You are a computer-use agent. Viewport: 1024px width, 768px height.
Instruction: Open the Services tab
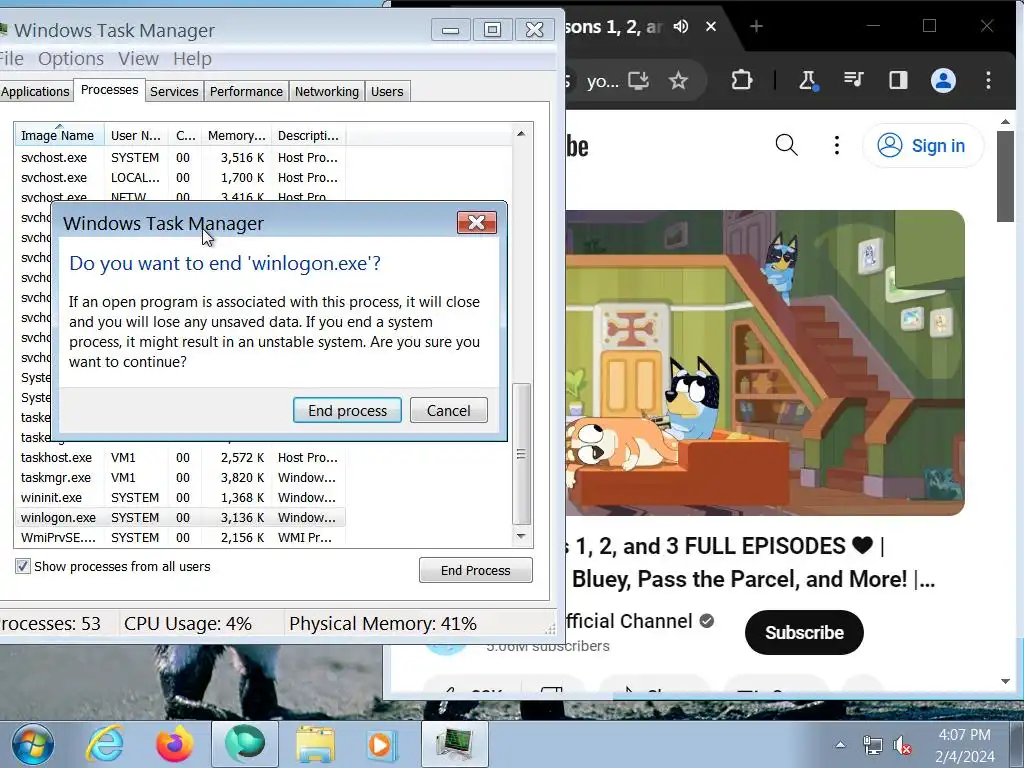click(174, 91)
